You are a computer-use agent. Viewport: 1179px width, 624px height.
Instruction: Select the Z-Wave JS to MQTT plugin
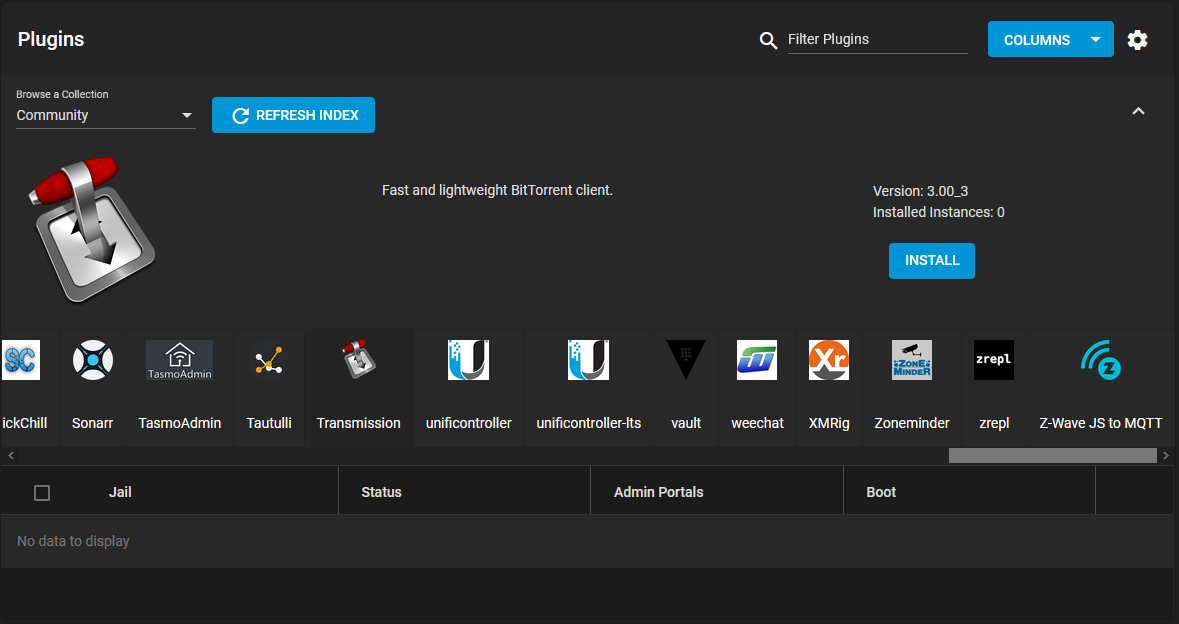pos(1101,389)
